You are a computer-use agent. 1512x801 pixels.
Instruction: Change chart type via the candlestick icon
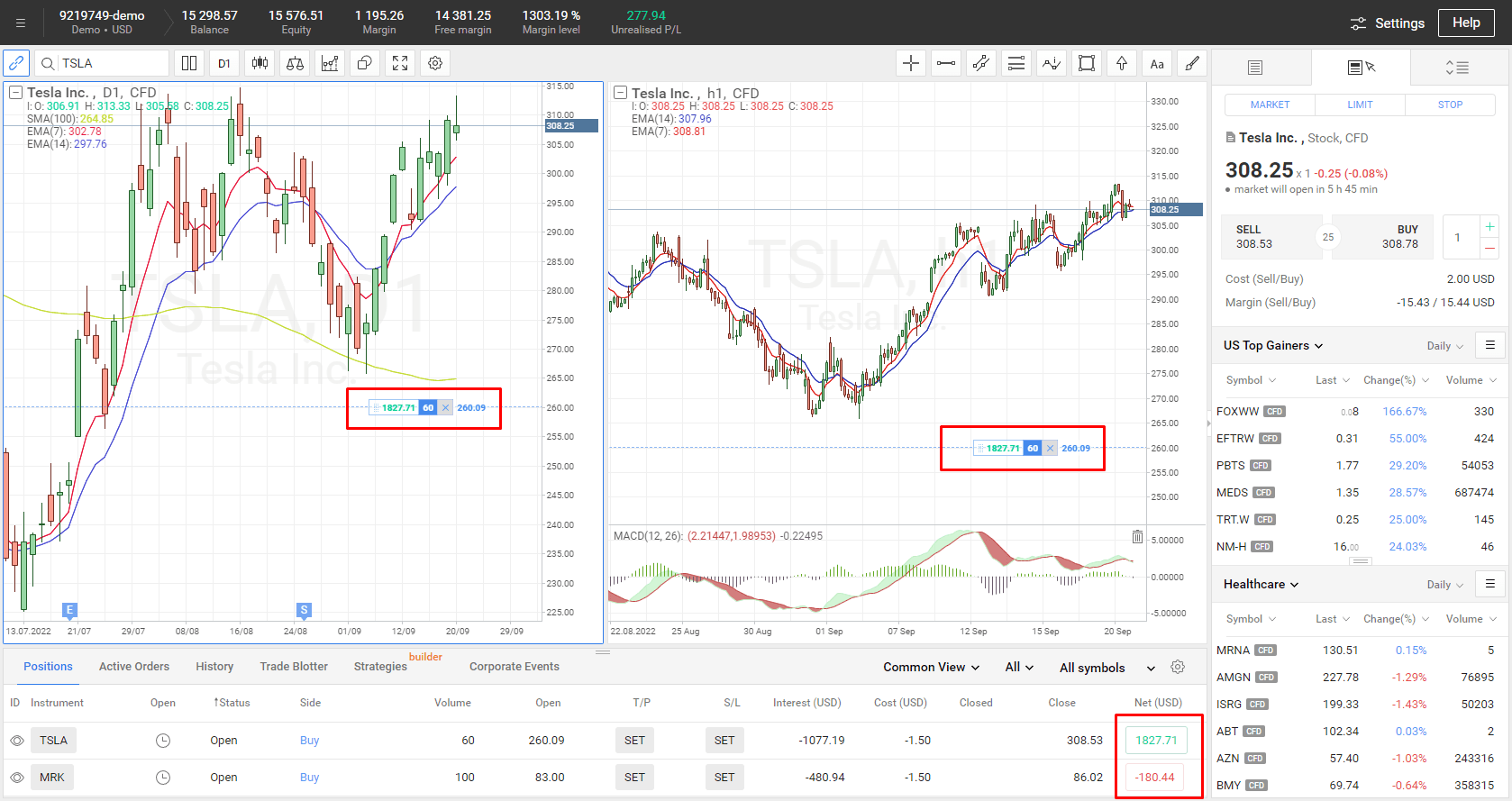260,63
